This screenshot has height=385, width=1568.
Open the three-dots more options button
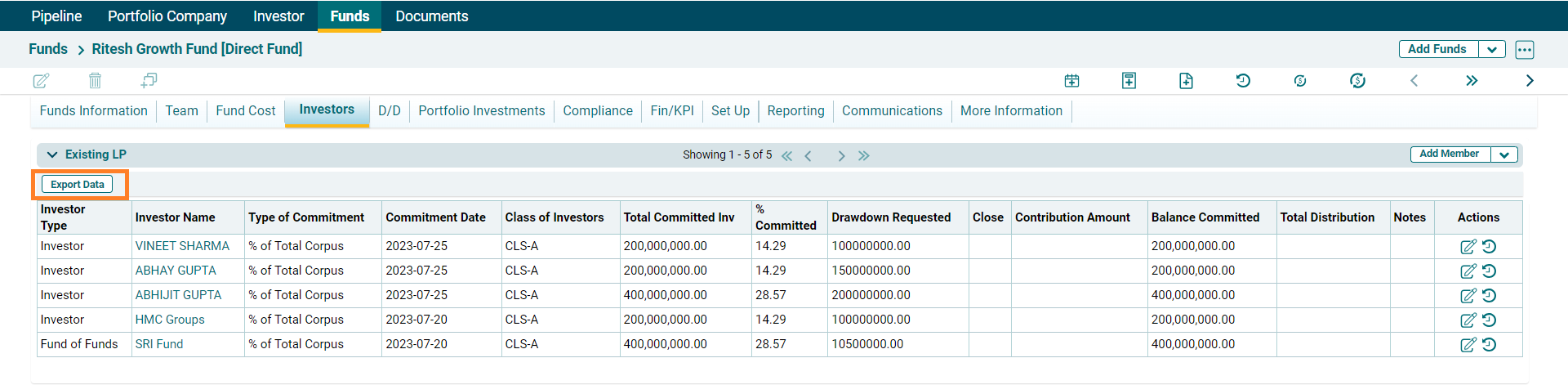point(1524,49)
